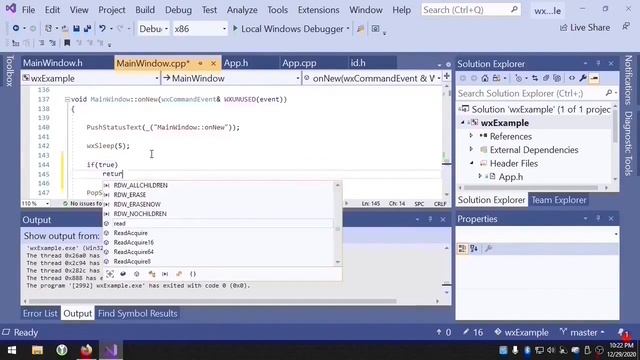Switch to the Error List tab
This screenshot has width=640, height=360.
pyautogui.click(x=40, y=313)
